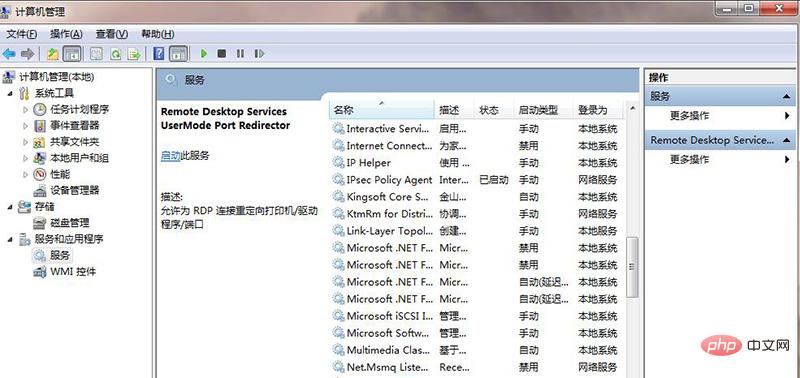This screenshot has height=378, width=800.
Task: Click the Pause Service toolbar icon
Action: 240,54
